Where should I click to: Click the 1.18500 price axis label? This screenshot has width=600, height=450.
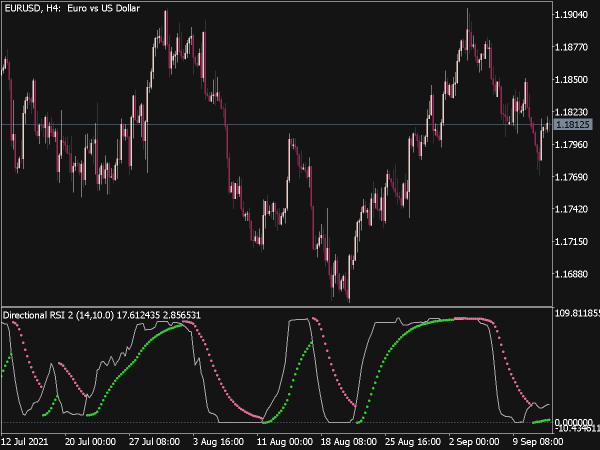click(x=571, y=80)
